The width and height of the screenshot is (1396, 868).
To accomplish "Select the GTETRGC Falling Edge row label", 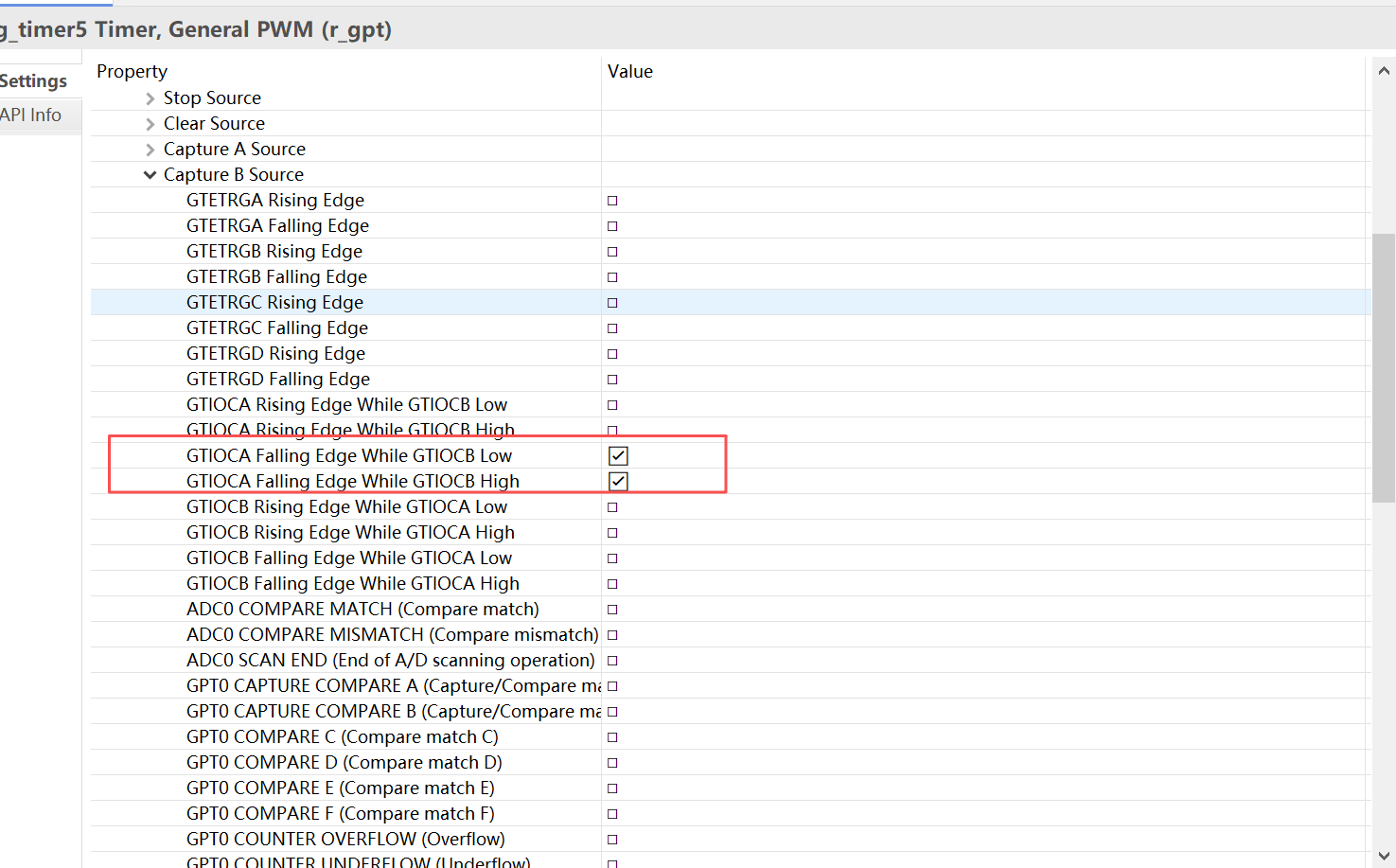I will point(277,328).
